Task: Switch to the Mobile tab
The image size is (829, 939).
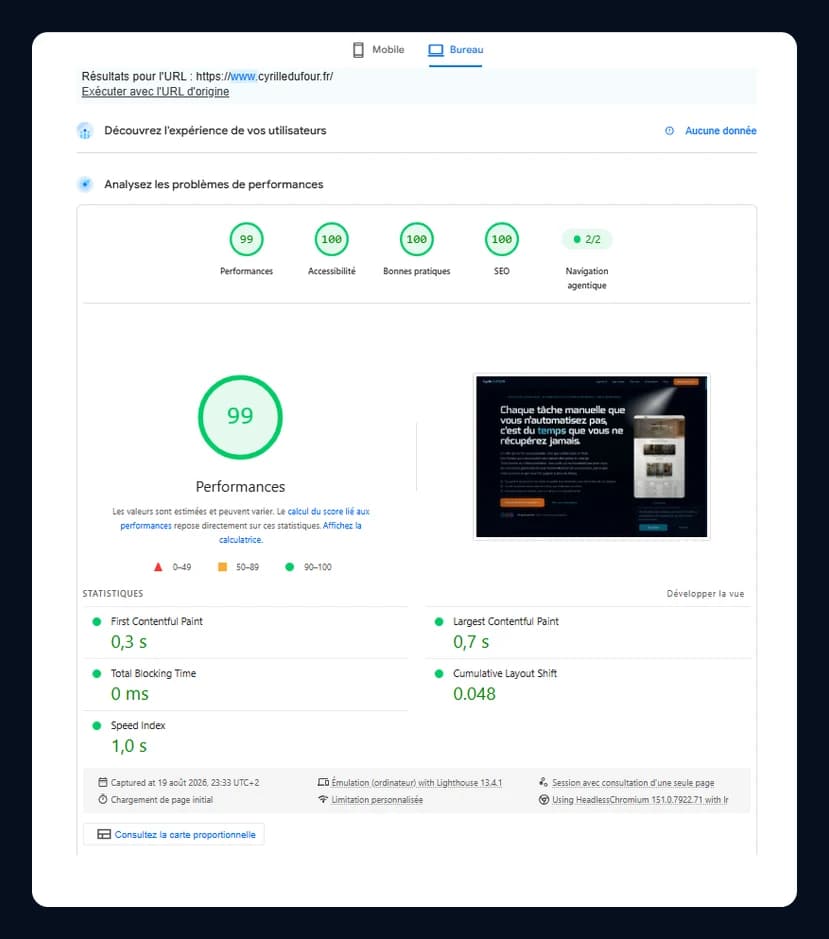Action: pyautogui.click(x=379, y=50)
